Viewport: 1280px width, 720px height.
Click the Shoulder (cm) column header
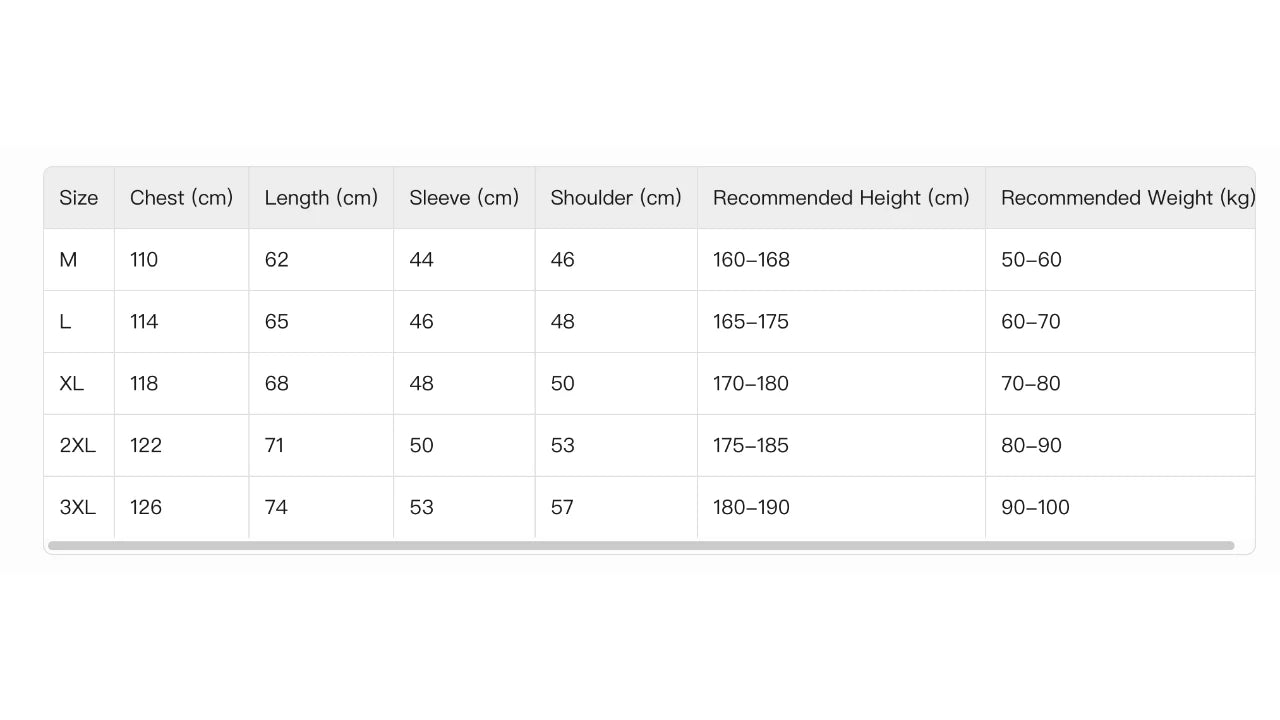[616, 198]
